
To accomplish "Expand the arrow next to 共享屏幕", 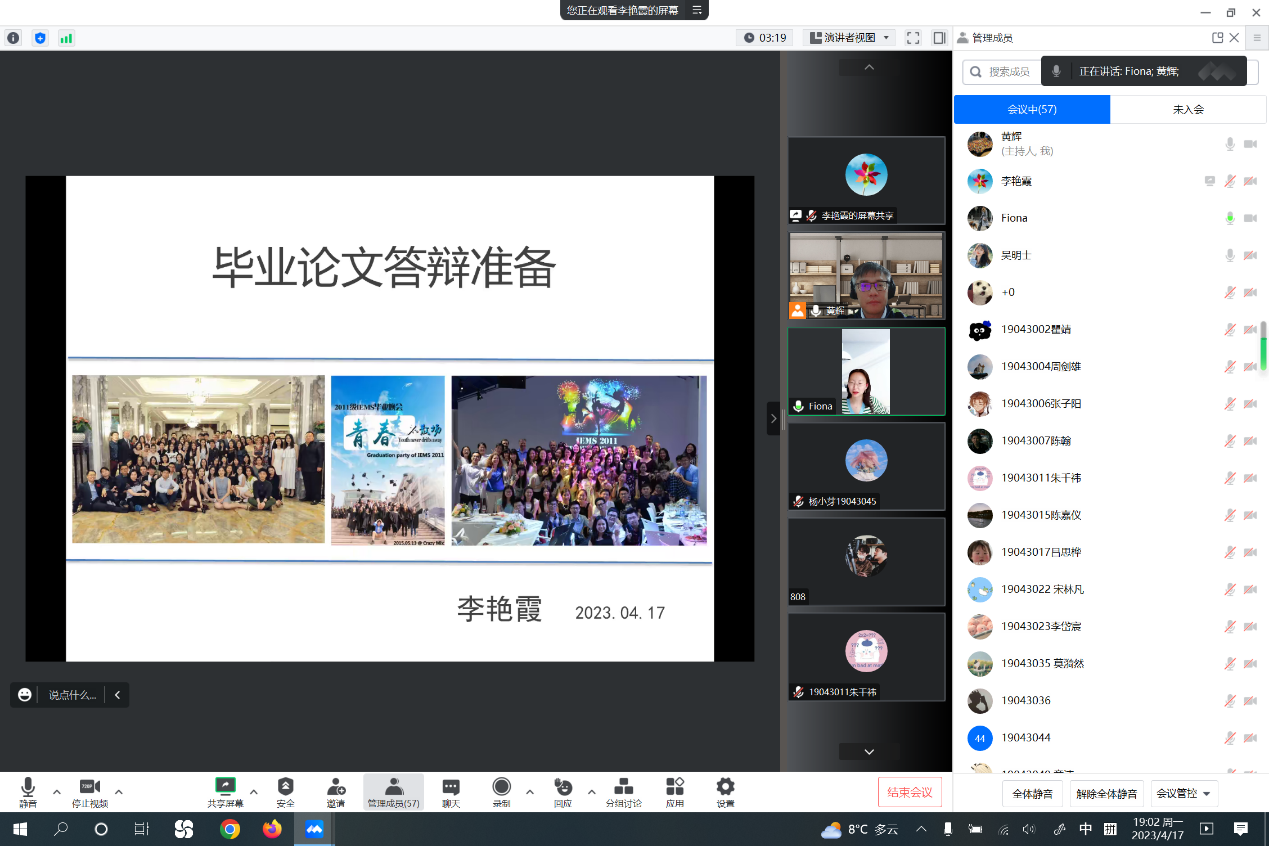I will pyautogui.click(x=254, y=791).
